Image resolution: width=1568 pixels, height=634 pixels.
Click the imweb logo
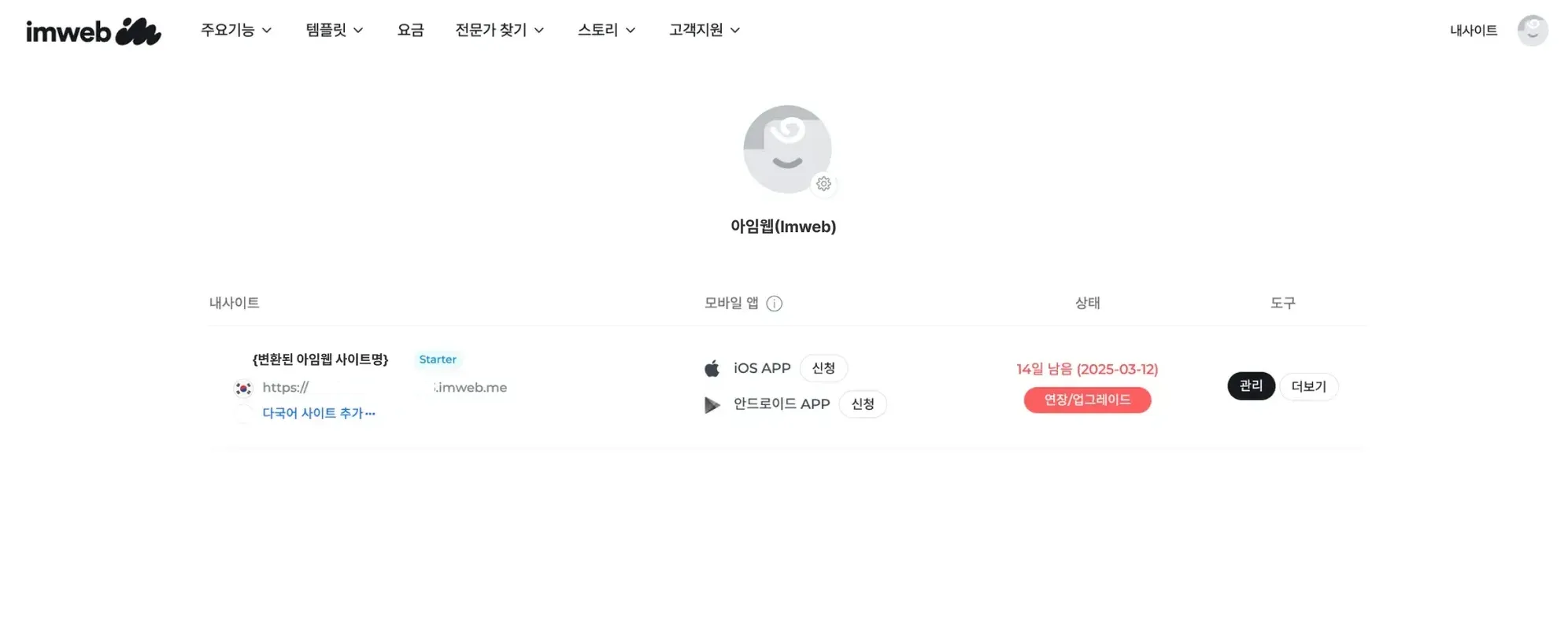click(x=93, y=31)
